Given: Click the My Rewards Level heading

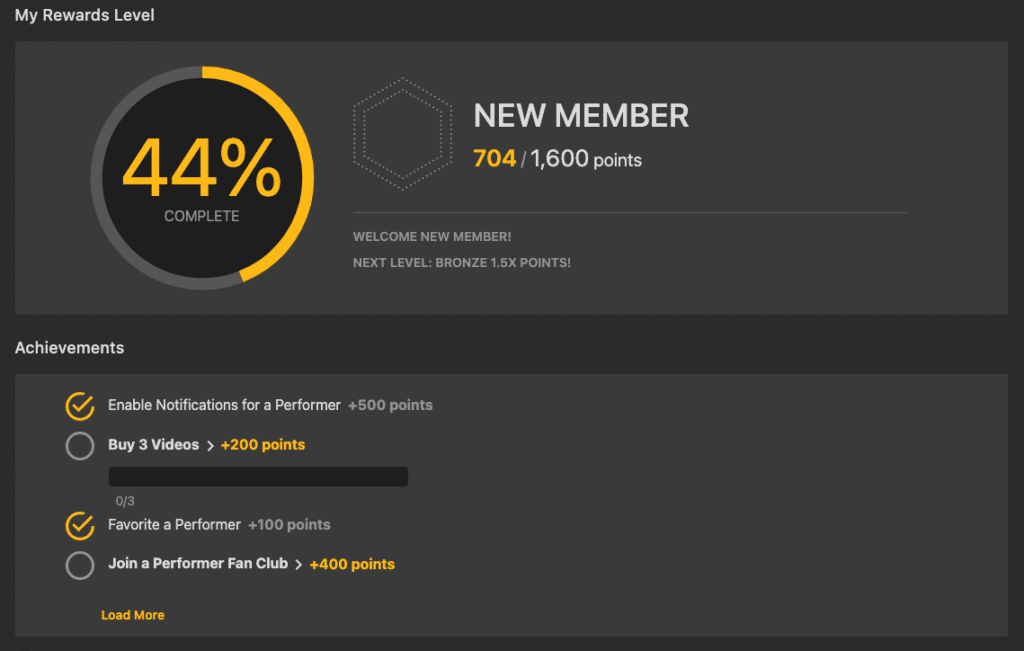Looking at the screenshot, I should [x=85, y=16].
